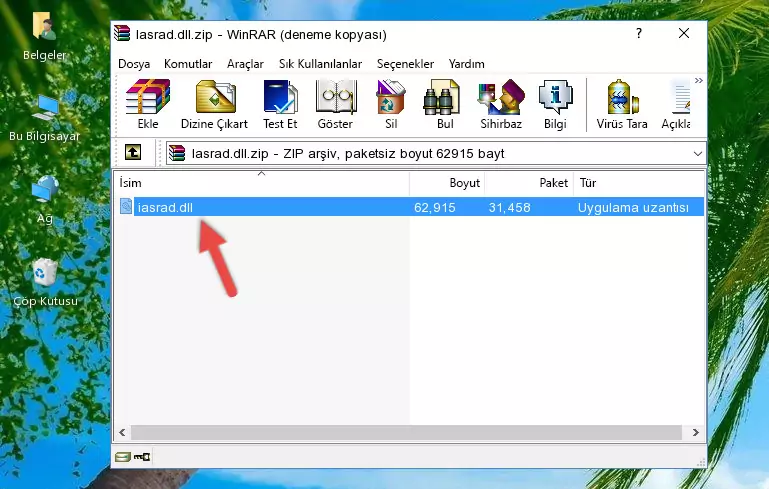Open the Seçenekler menu

click(405, 64)
